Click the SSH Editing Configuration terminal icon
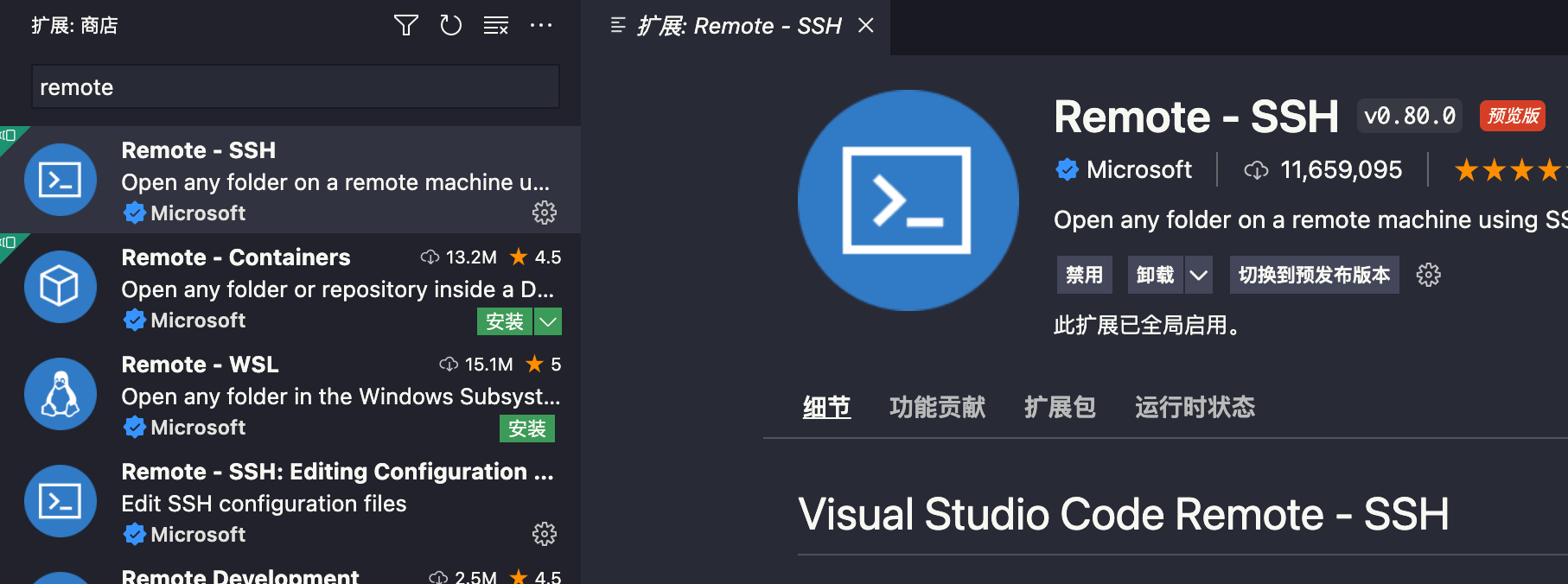The image size is (1568, 584). coord(61,501)
